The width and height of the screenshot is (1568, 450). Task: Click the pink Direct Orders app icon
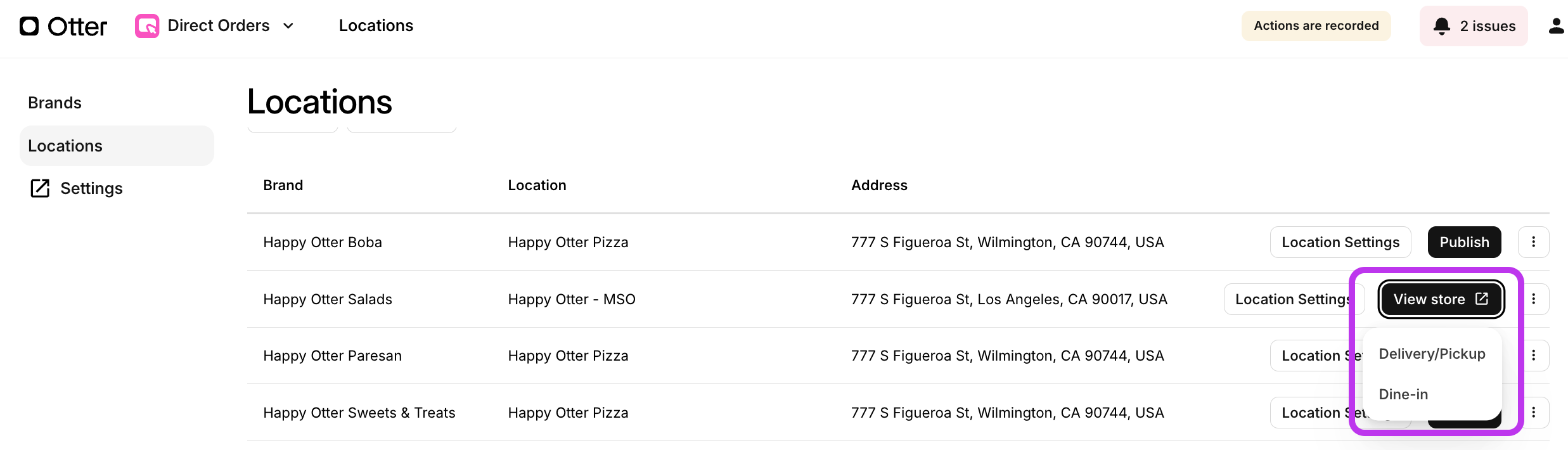point(147,26)
